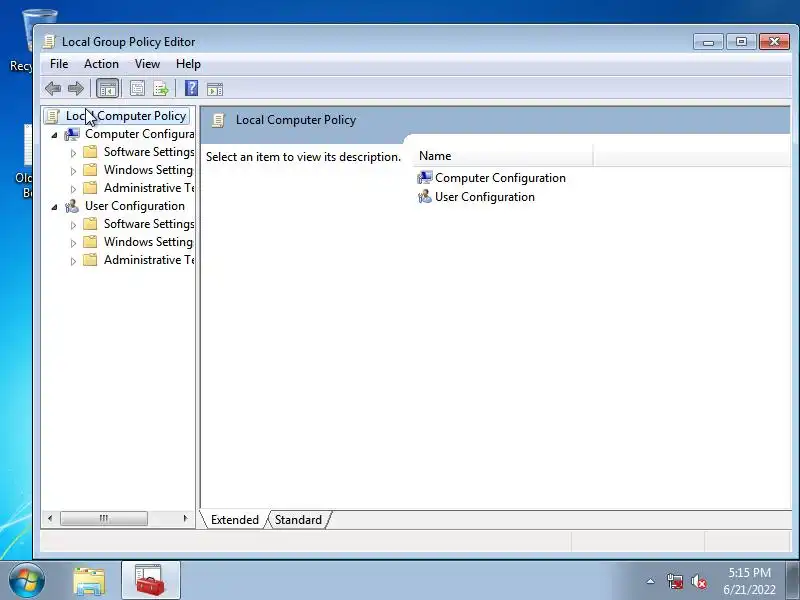The height and width of the screenshot is (600, 800).
Task: Click the tree pane horizontal scrollbar thumb
Action: pyautogui.click(x=104, y=519)
